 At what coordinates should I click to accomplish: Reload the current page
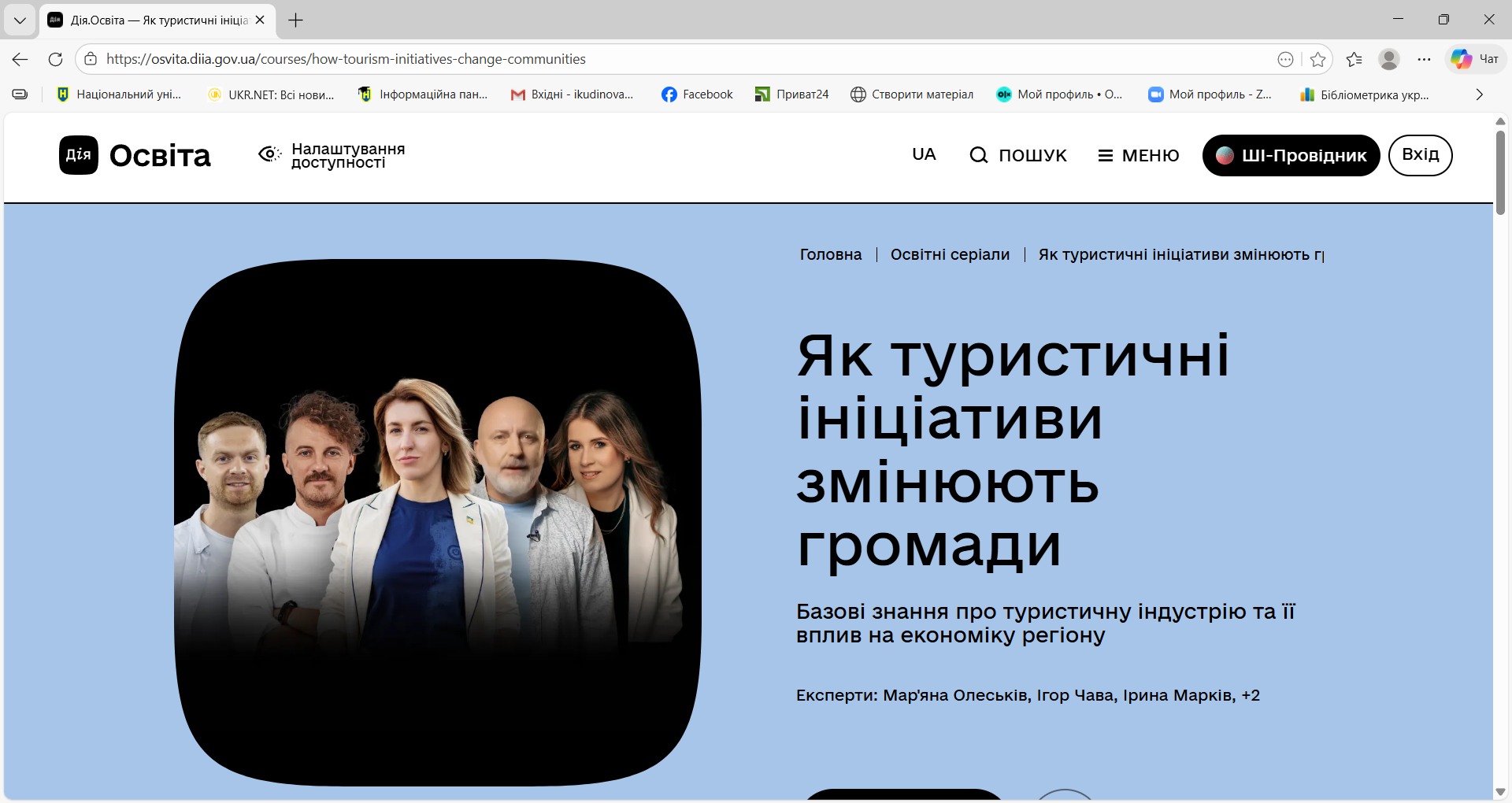(x=55, y=59)
